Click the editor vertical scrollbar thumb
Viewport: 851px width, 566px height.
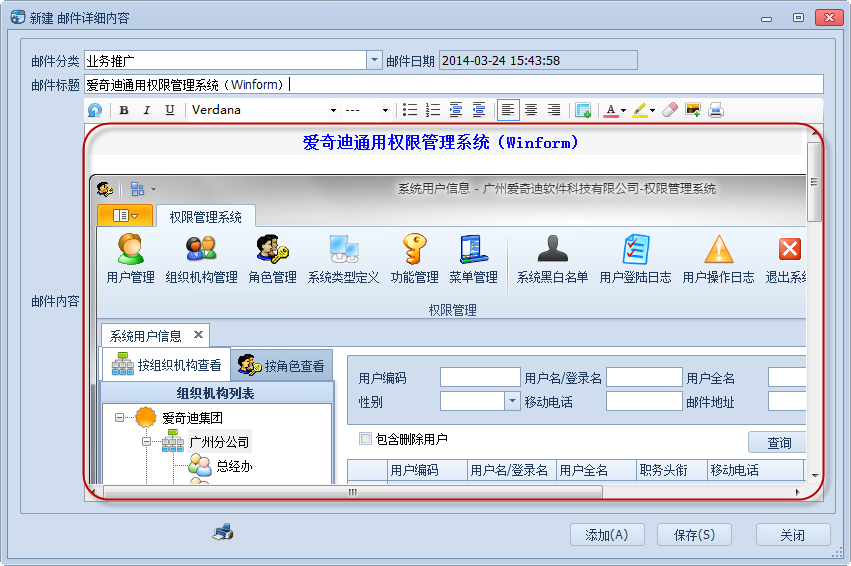point(814,182)
